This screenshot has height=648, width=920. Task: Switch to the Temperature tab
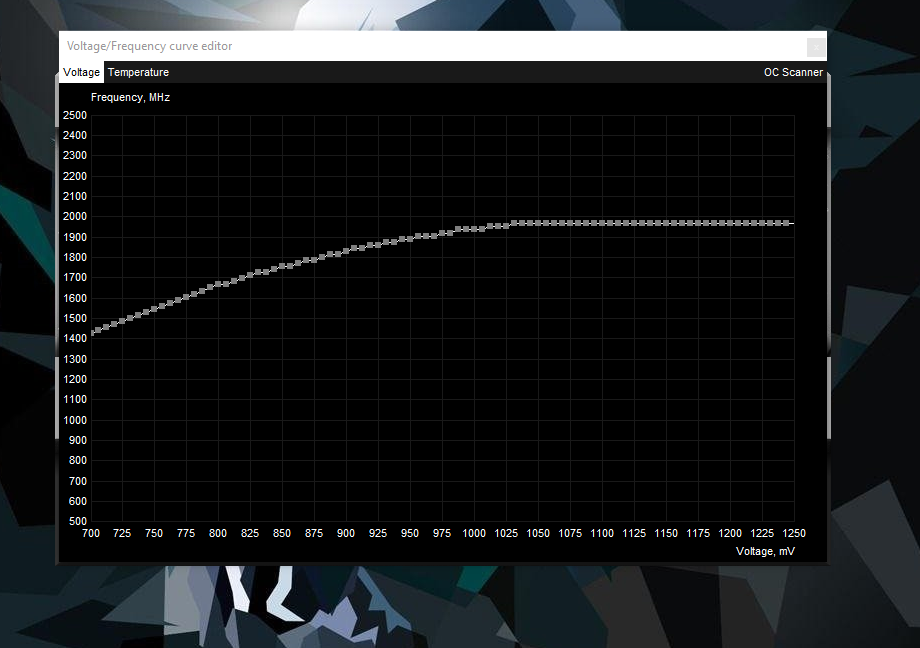coord(138,72)
